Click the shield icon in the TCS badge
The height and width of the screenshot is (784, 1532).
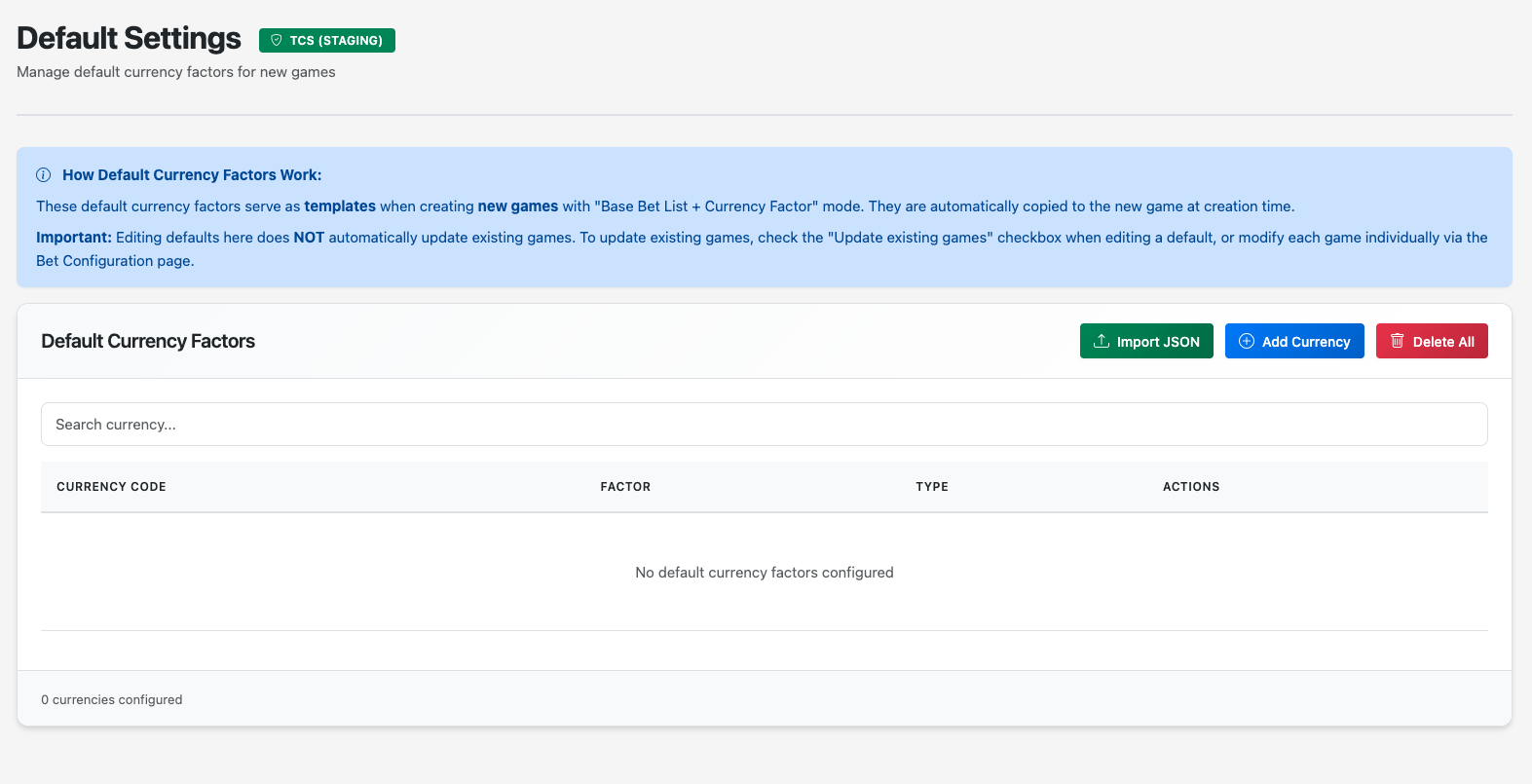[x=277, y=41]
